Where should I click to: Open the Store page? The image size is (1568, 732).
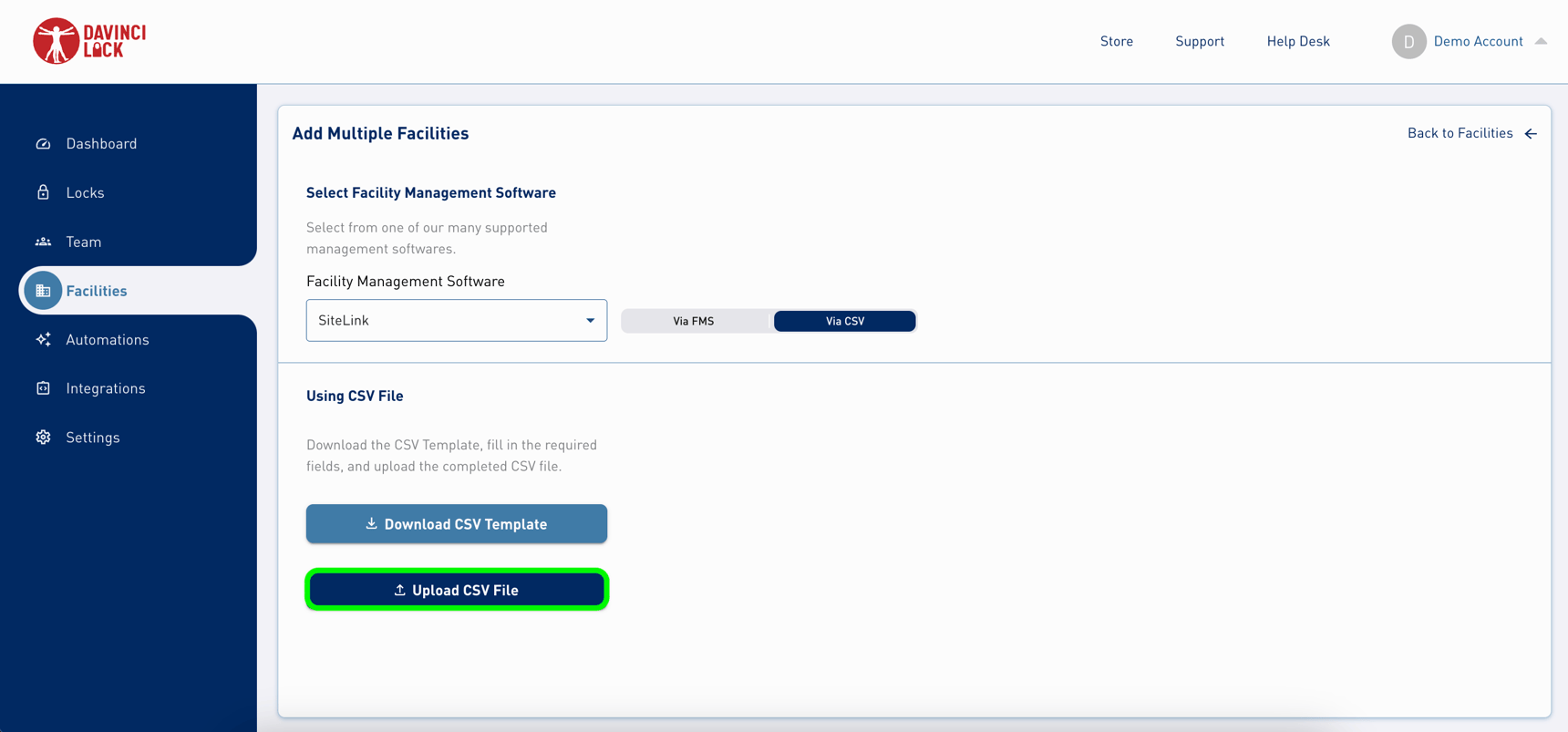tap(1116, 41)
